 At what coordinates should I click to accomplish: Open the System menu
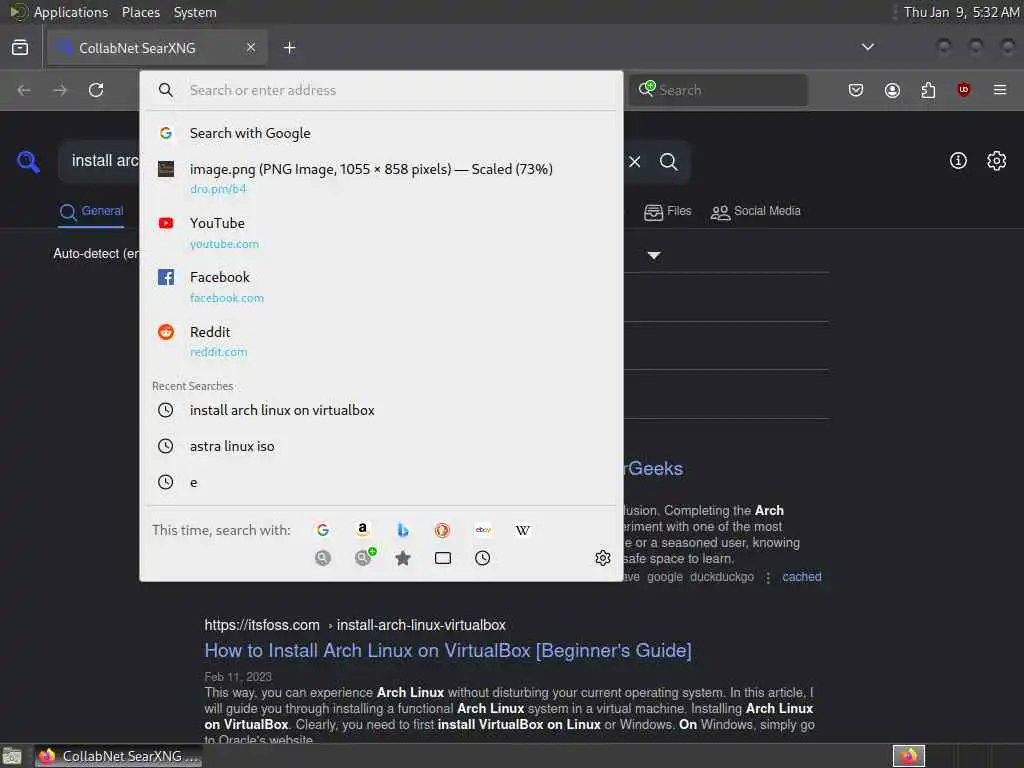point(195,12)
